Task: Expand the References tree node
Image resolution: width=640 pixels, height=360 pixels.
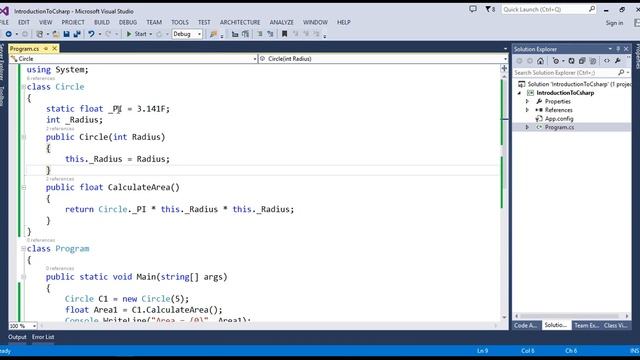Action: pos(527,110)
